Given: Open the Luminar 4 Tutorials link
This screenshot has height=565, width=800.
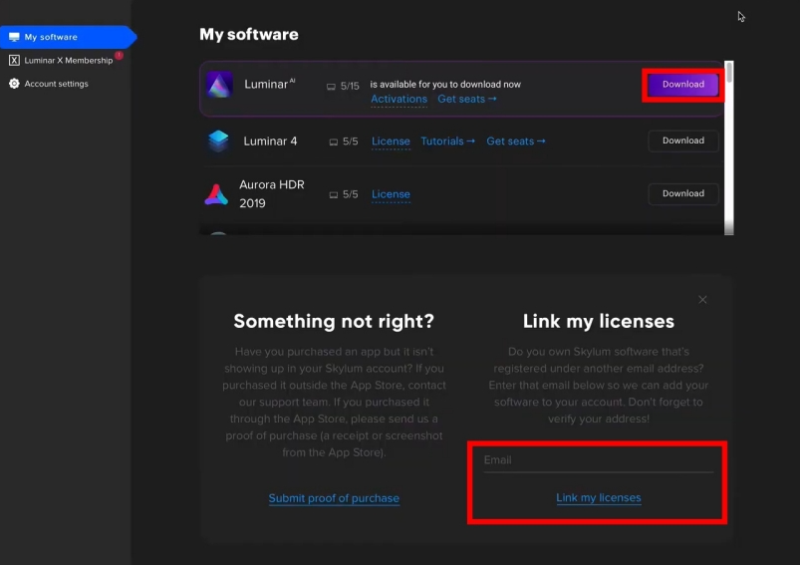Looking at the screenshot, I should [447, 141].
